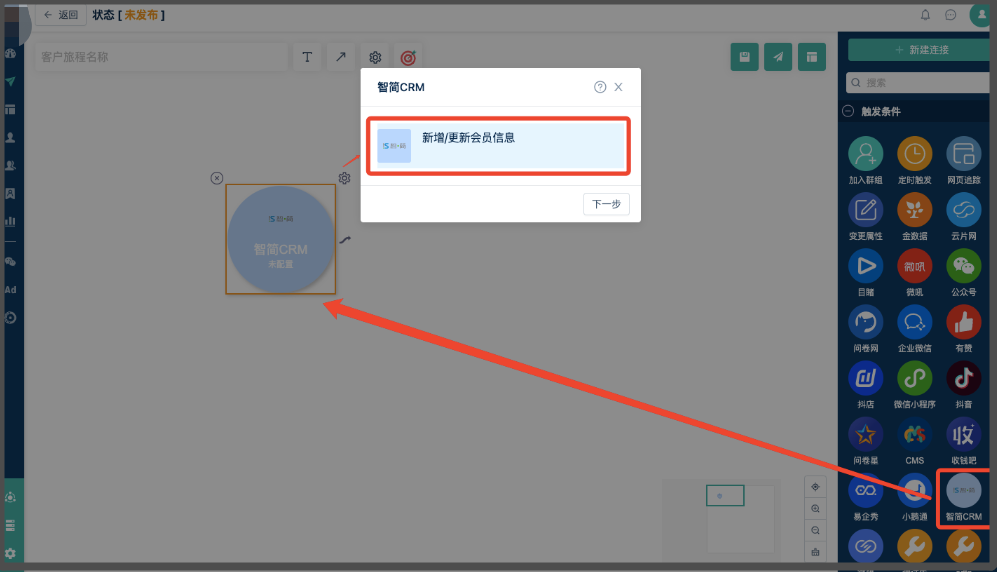The width and height of the screenshot is (997, 572).
Task: Close the 智简CRM dialog
Action: tap(618, 87)
